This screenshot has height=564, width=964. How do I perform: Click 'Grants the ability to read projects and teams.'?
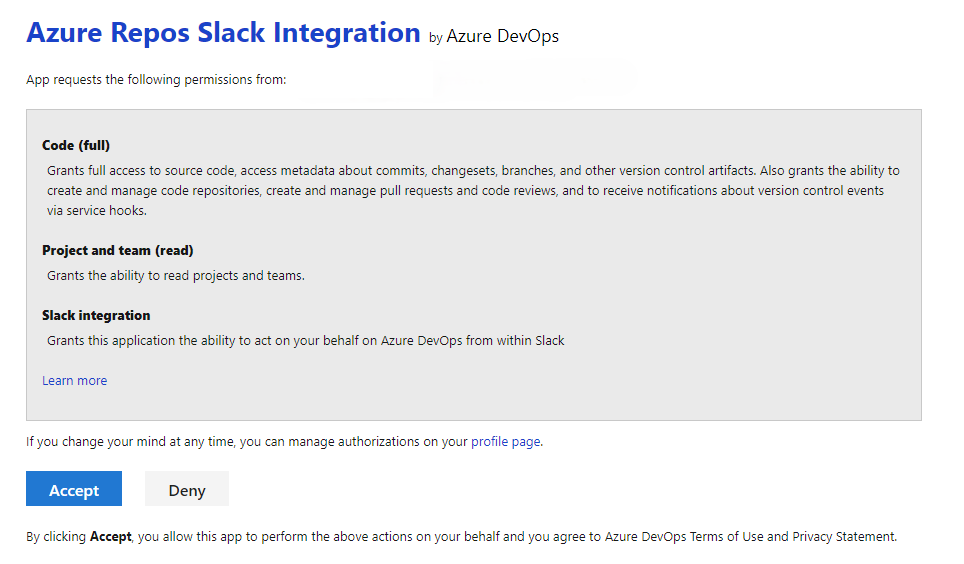pos(176,276)
